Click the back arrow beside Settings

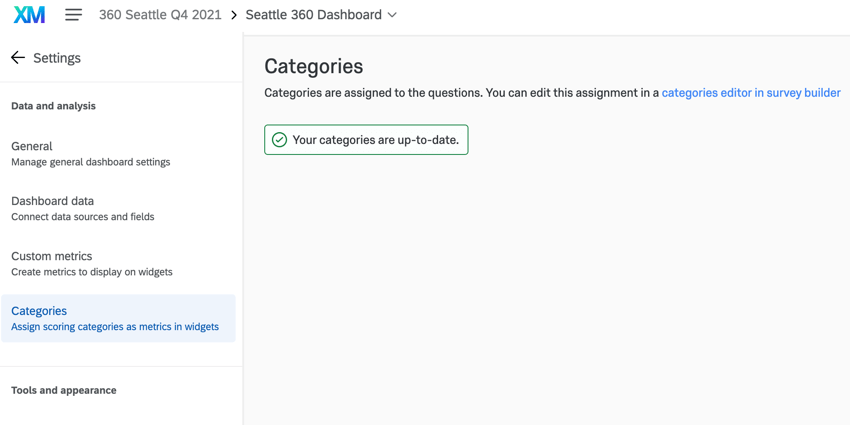pyautogui.click(x=18, y=58)
